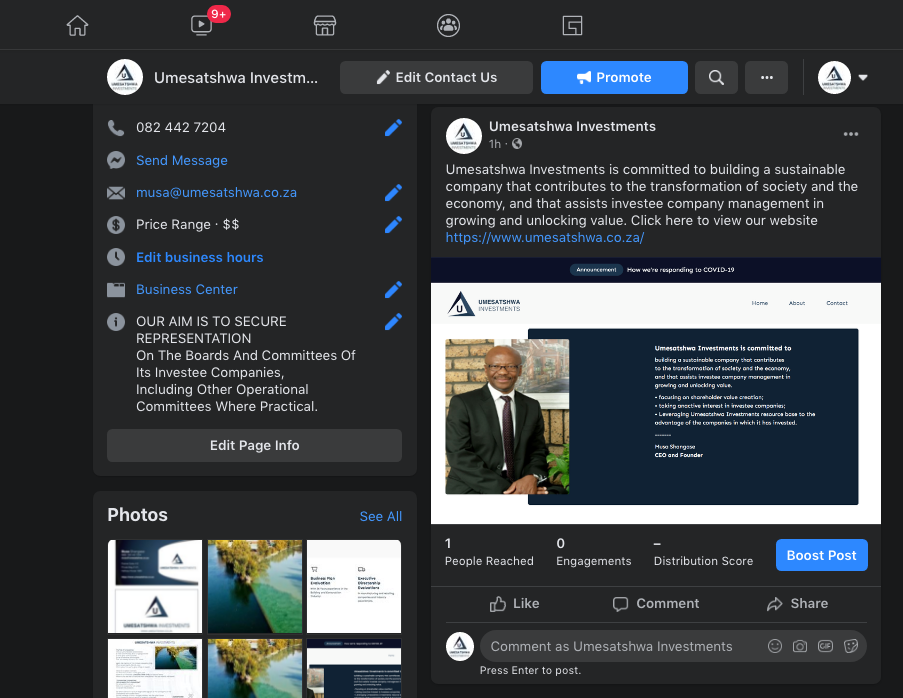Open the bottom-row website screenshot thumbnail
Viewport: 903px width, 698px height.
354,668
